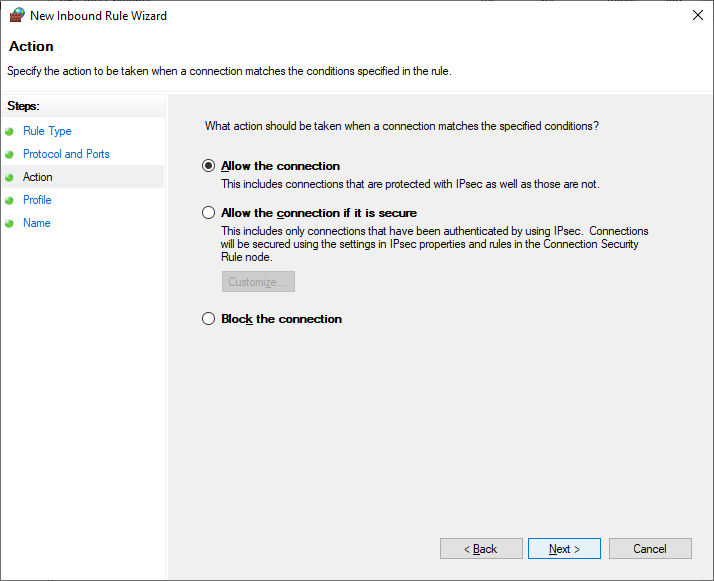Click the Customize... button

point(258,282)
